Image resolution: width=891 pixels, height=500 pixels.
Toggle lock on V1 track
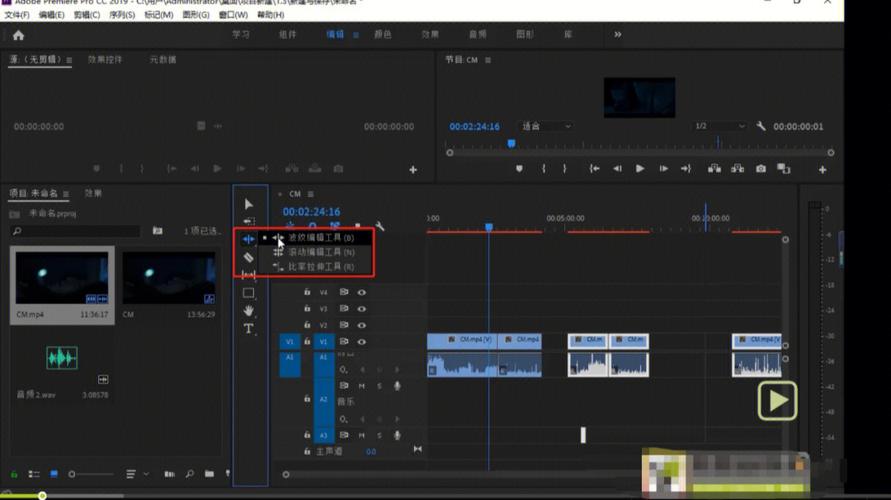[307, 341]
